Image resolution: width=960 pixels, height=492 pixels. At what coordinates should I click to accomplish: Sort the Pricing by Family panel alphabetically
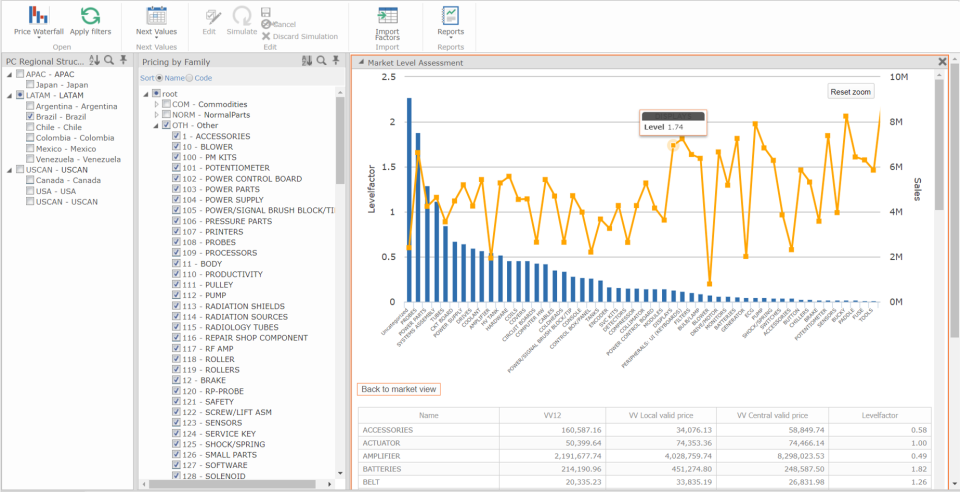[307, 61]
